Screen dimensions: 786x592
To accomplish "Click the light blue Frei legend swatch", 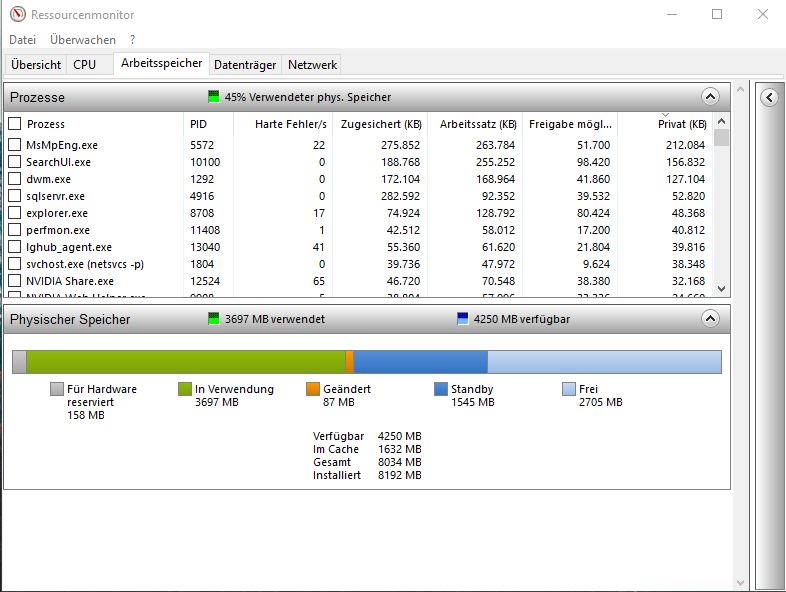I will (x=569, y=388).
